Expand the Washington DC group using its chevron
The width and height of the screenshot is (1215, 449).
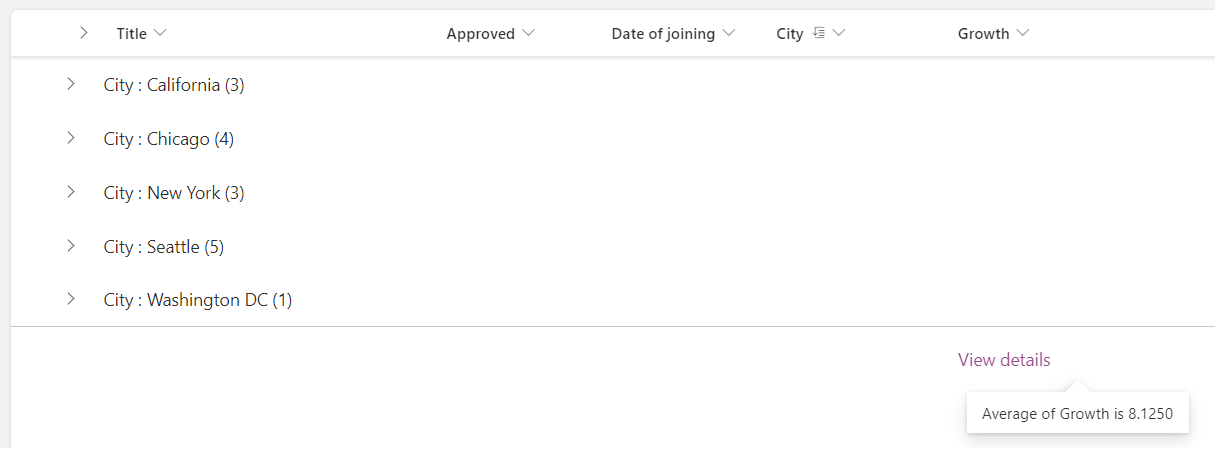tap(71, 299)
